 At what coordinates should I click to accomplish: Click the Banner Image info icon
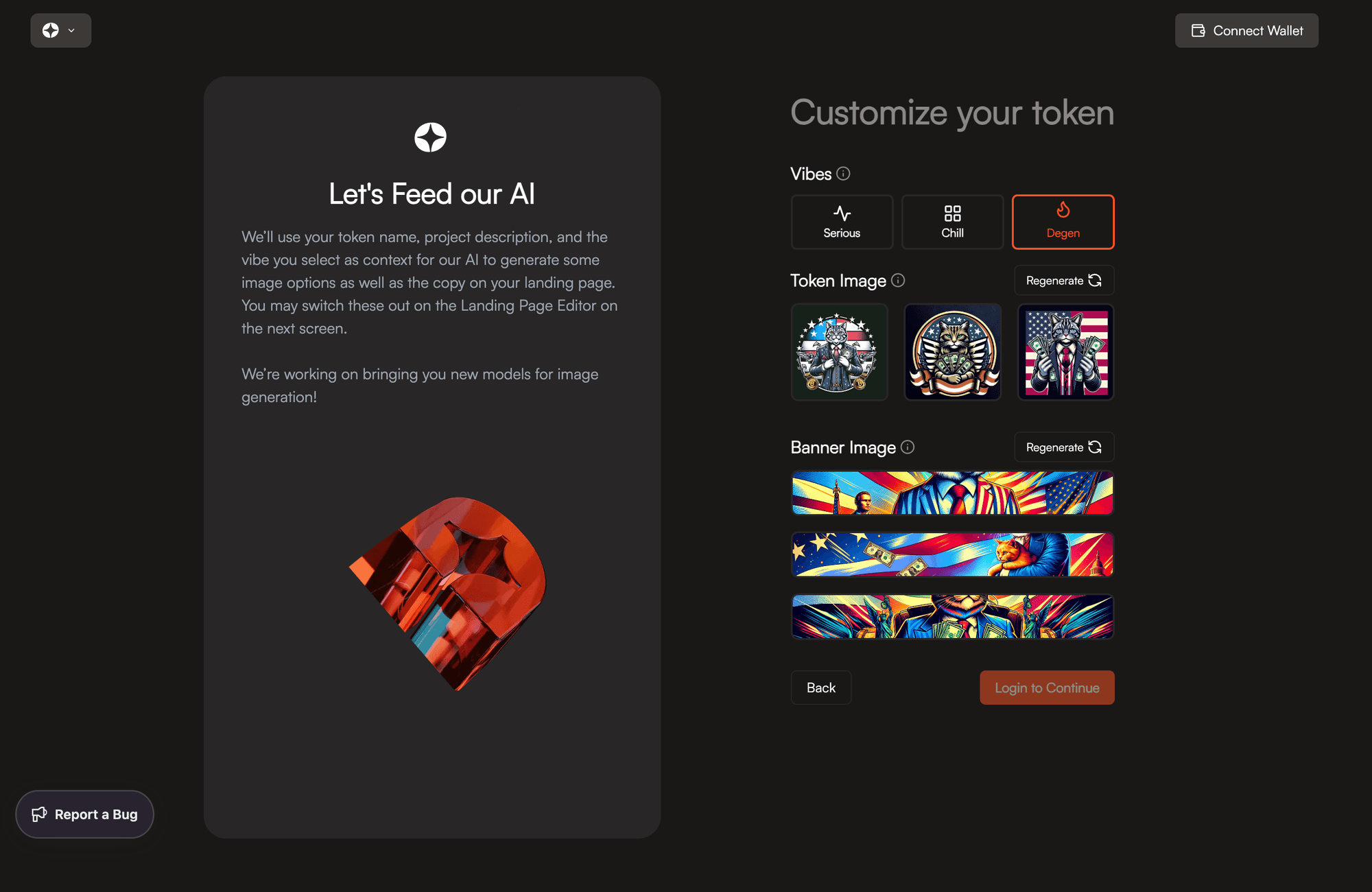(908, 447)
